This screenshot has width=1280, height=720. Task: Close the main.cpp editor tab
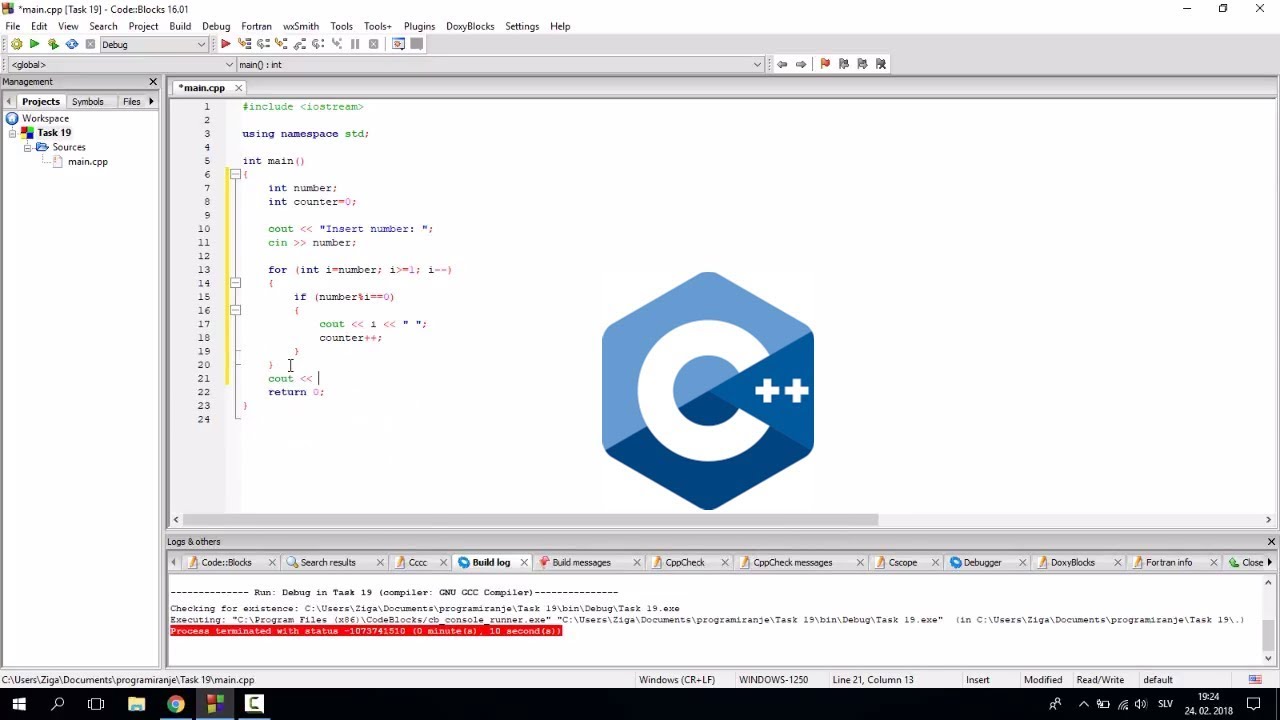click(238, 88)
